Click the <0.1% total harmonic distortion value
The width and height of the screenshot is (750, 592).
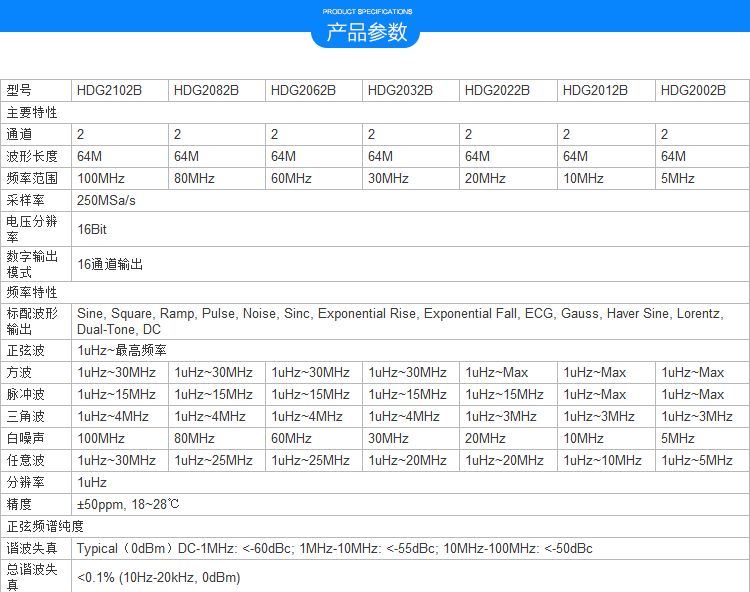click(x=158, y=577)
